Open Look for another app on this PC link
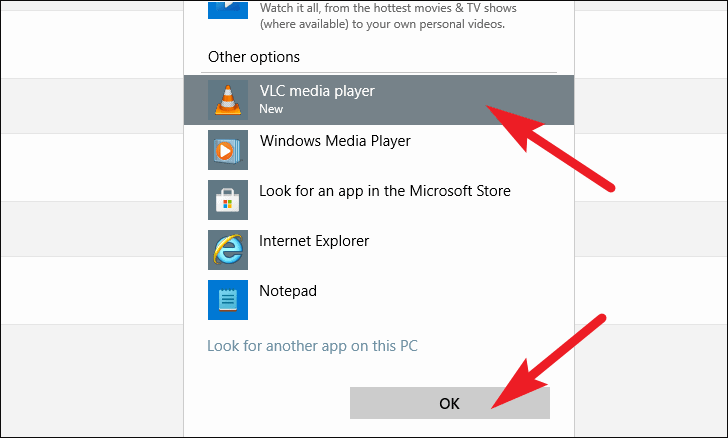 (x=312, y=346)
